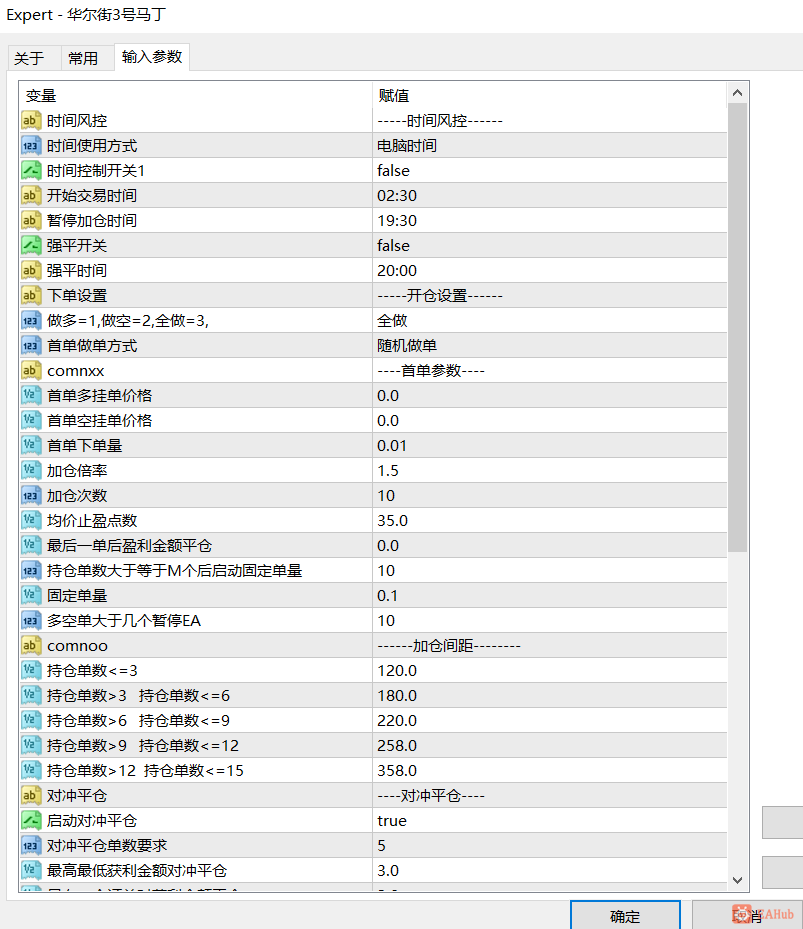The image size is (803, 929).
Task: Click the -----开仓设置------ value cell
Action: point(549,295)
